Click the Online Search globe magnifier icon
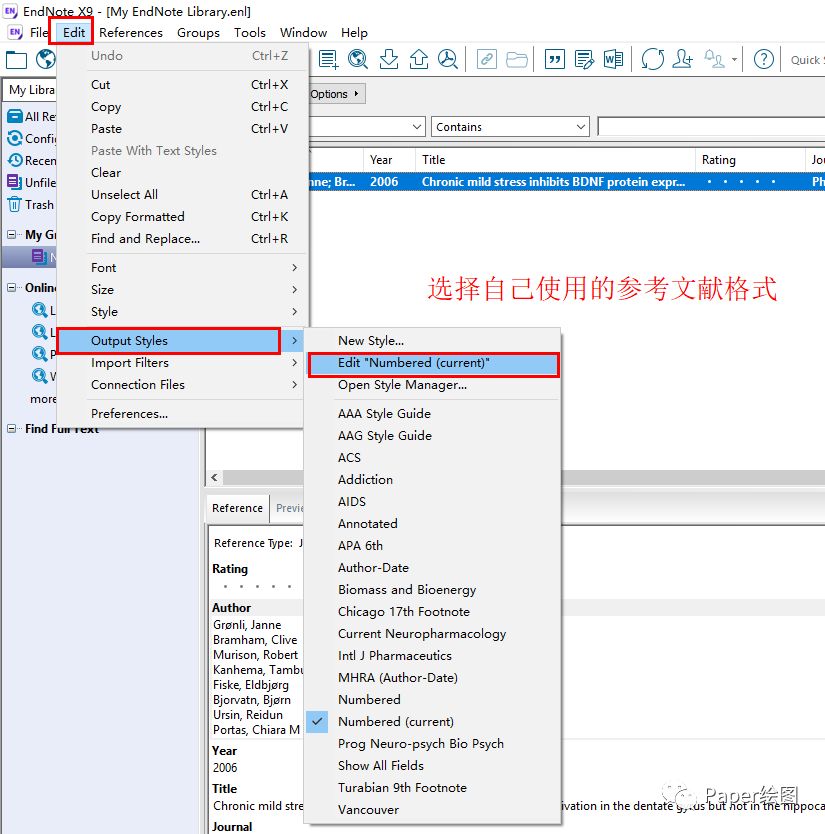 [x=358, y=59]
